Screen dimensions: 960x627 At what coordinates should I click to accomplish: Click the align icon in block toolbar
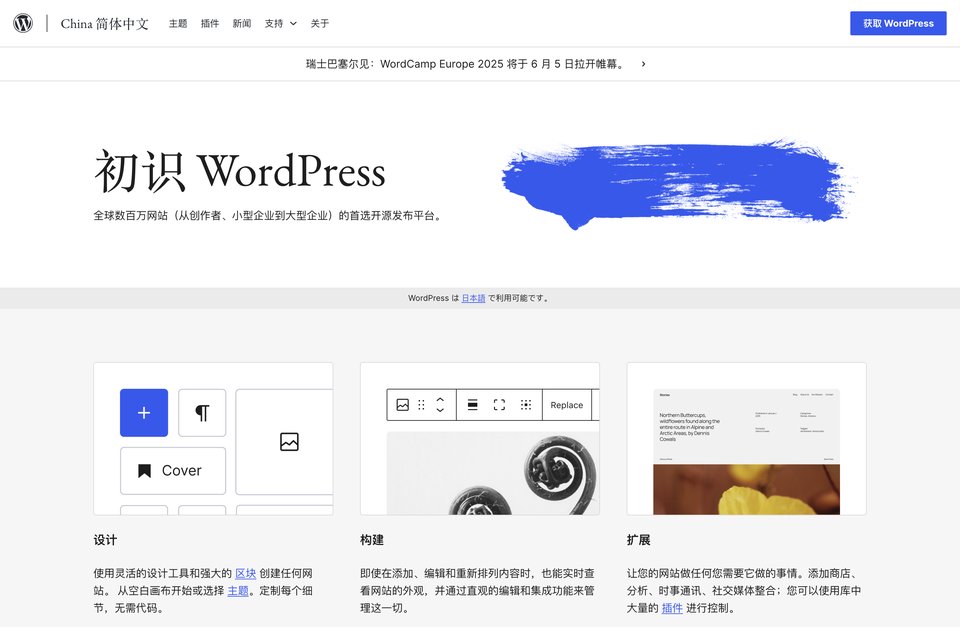point(473,405)
